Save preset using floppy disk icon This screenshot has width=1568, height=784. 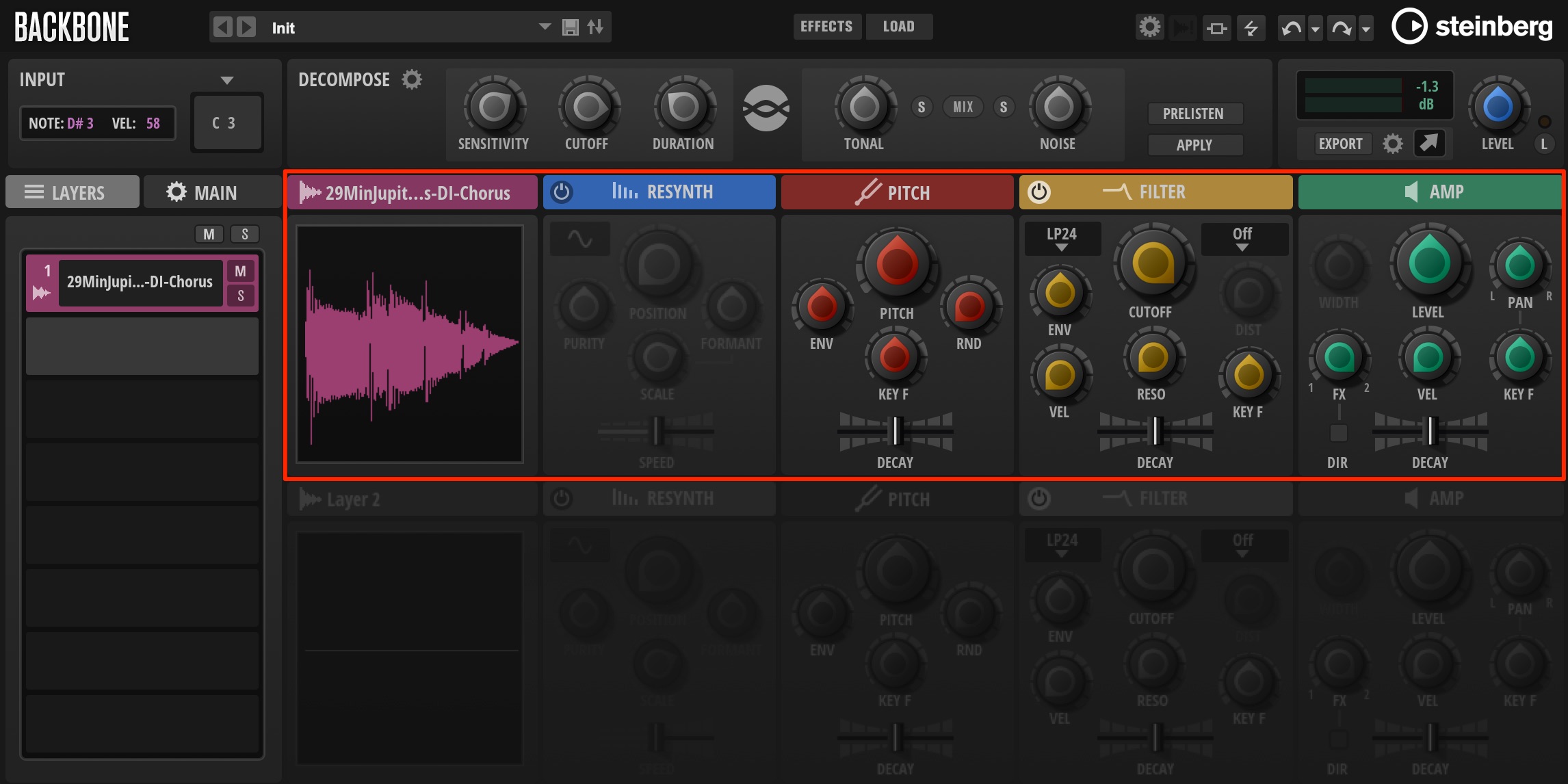pyautogui.click(x=571, y=27)
